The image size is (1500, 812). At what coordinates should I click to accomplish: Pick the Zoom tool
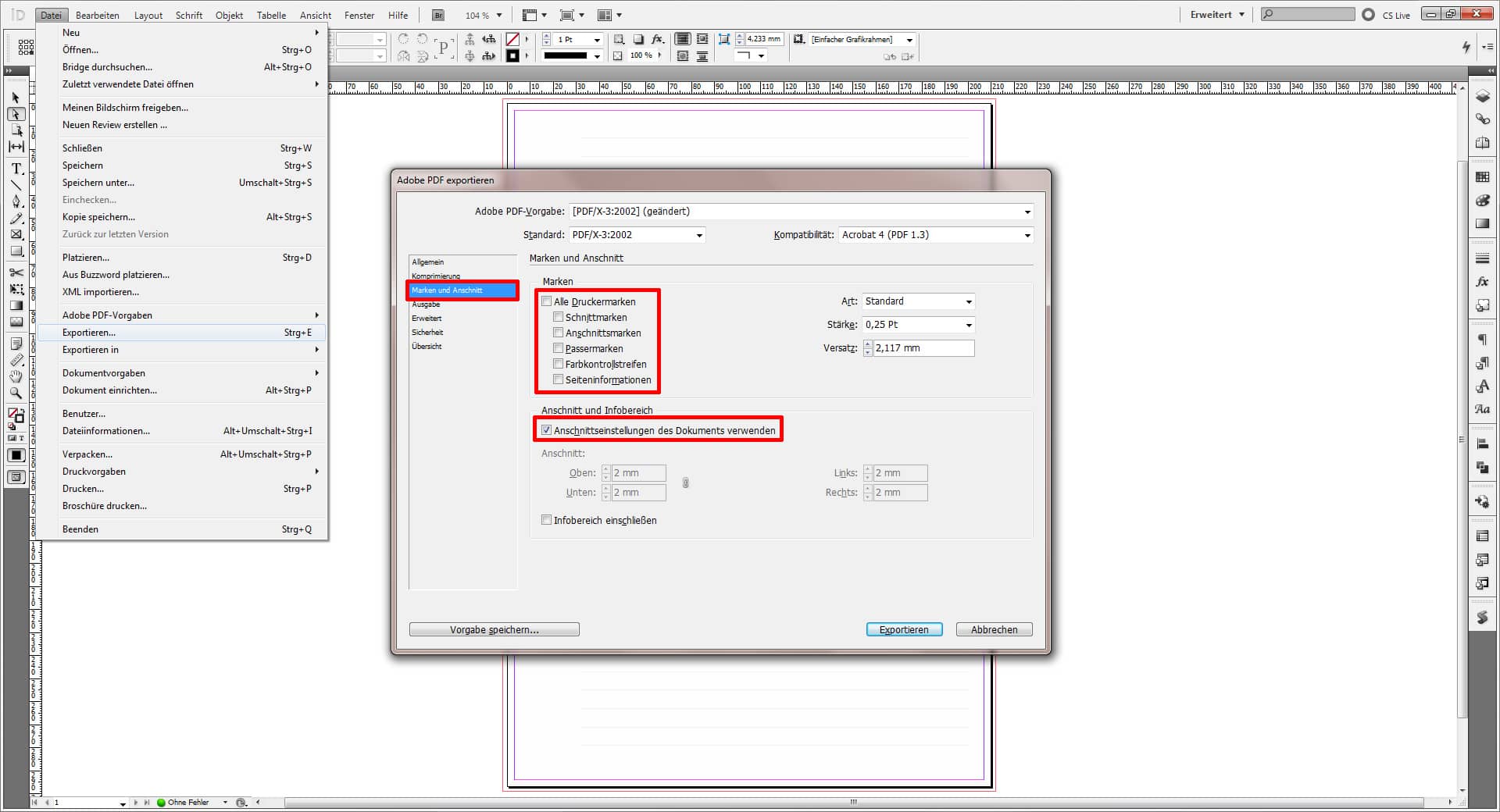15,393
